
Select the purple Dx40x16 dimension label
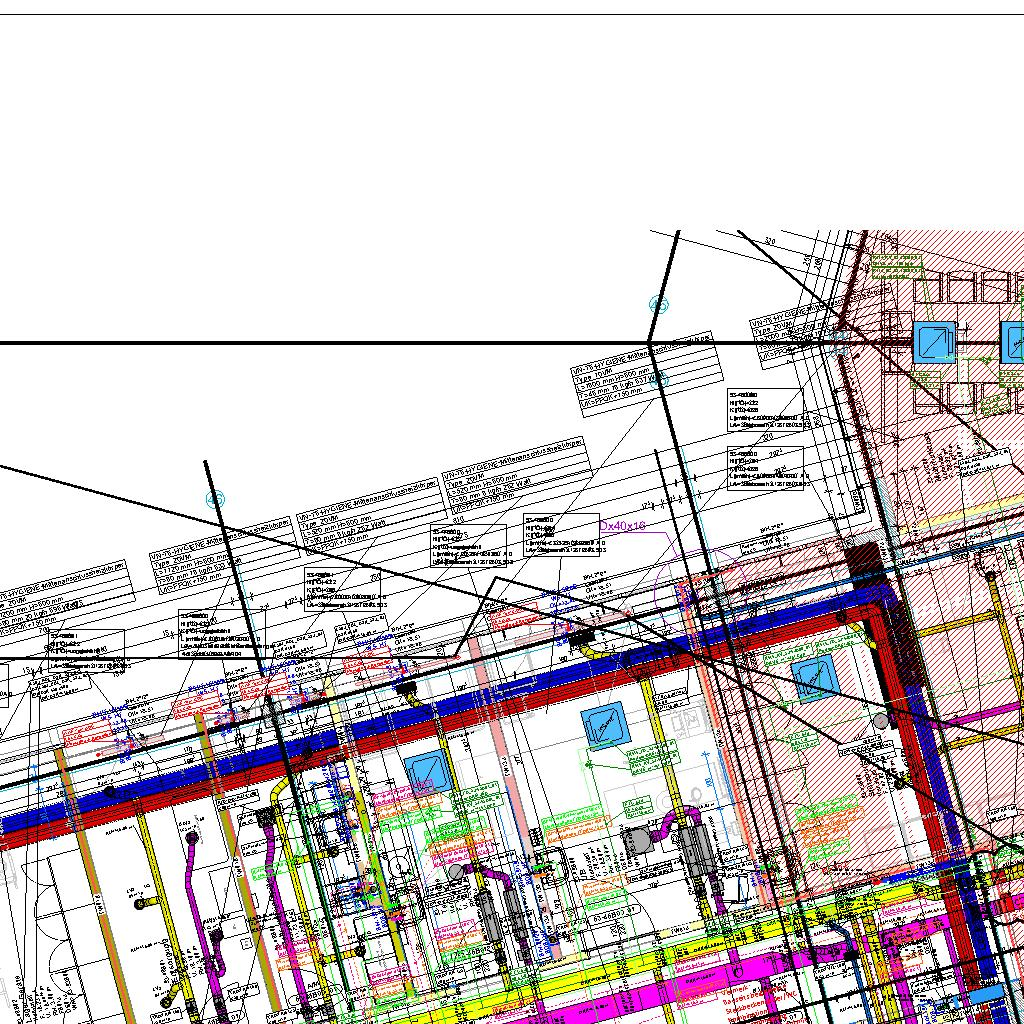622,525
